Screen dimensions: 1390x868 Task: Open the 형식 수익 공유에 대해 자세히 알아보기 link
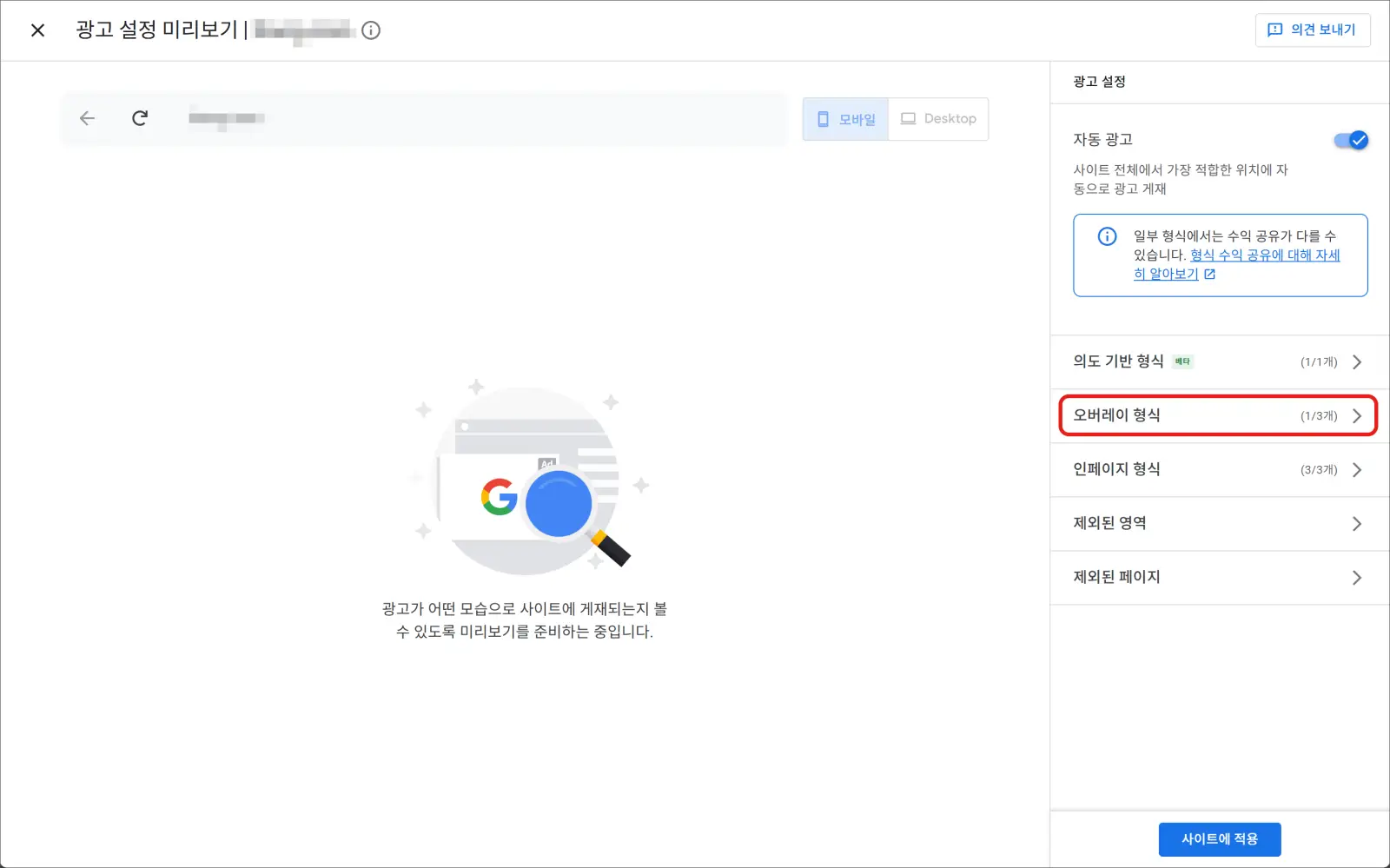coord(1236,264)
